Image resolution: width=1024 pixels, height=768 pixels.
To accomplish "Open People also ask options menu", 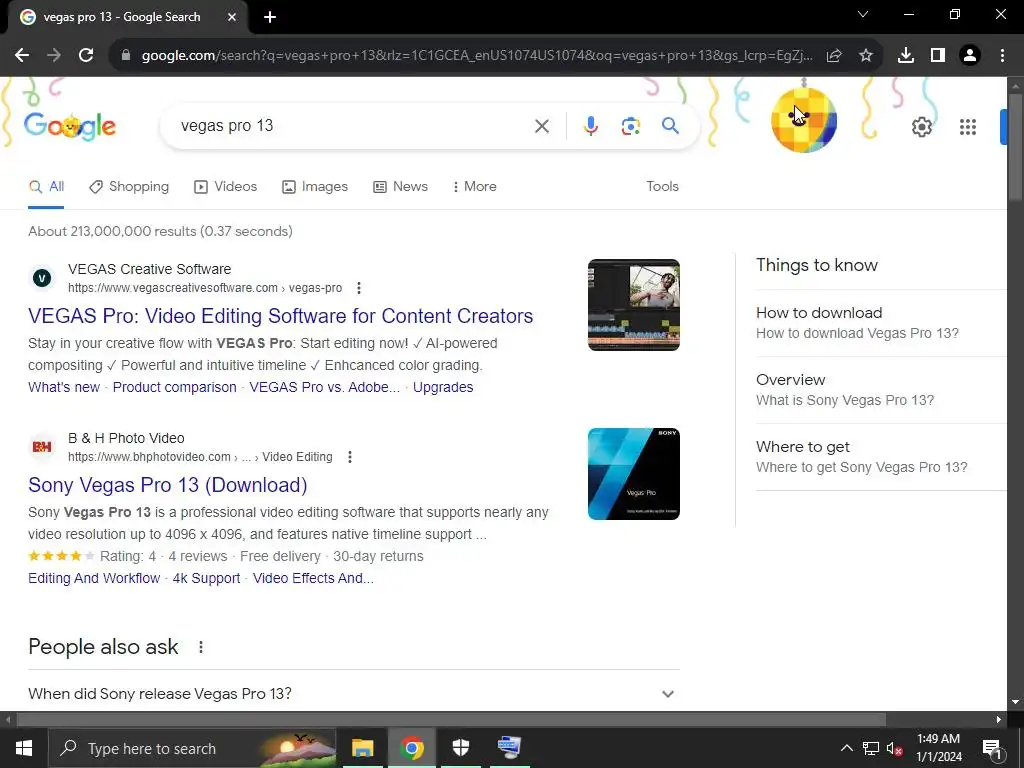I will point(200,647).
